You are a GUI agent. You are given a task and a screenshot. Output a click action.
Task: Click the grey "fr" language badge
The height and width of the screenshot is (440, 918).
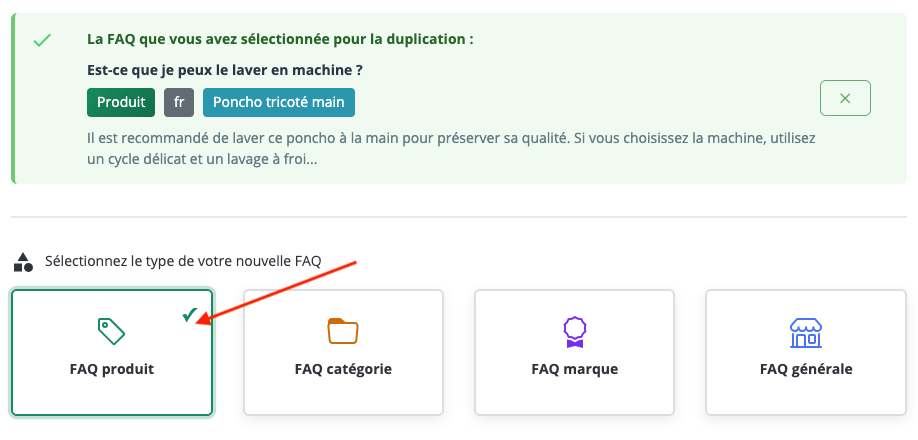(x=179, y=102)
